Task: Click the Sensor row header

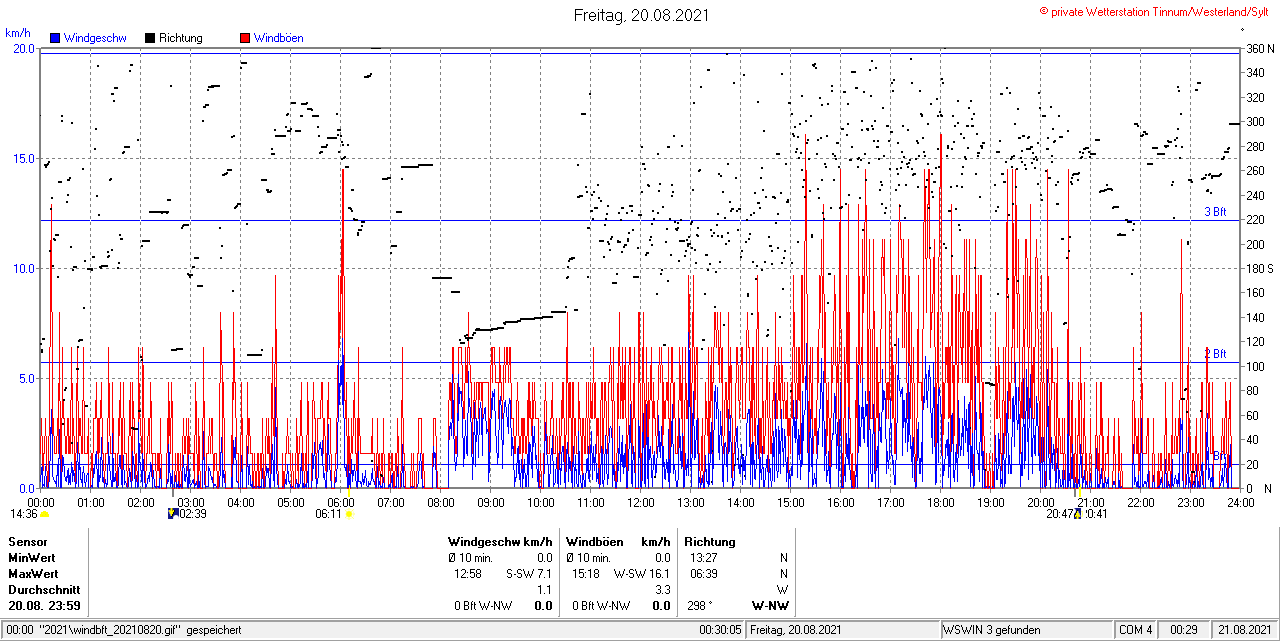Action: tap(27, 541)
